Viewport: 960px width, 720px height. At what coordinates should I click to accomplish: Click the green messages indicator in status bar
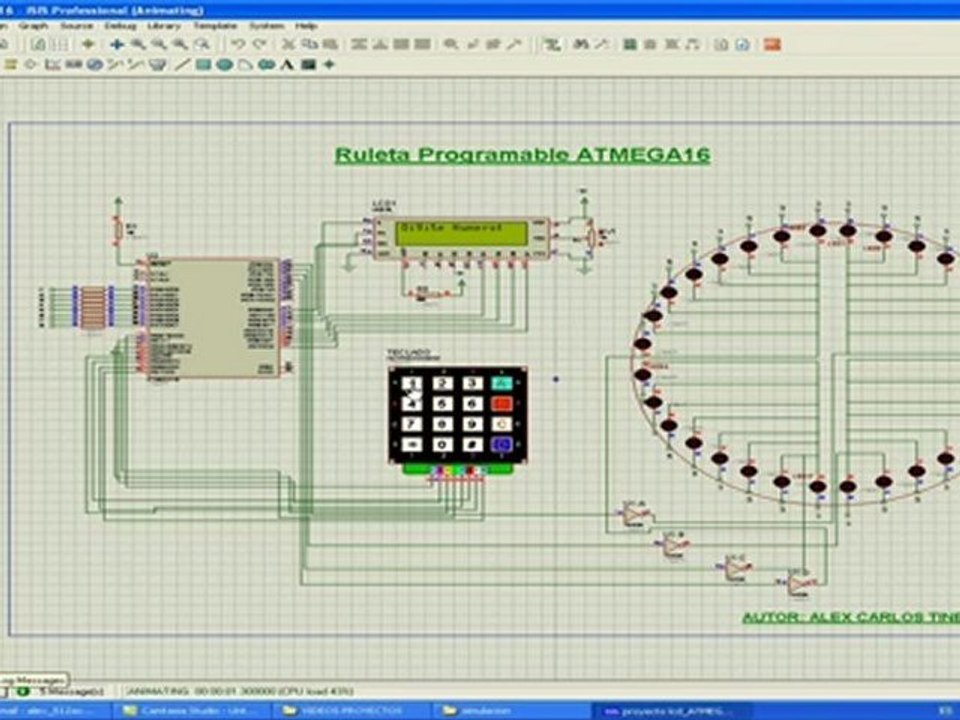point(23,691)
